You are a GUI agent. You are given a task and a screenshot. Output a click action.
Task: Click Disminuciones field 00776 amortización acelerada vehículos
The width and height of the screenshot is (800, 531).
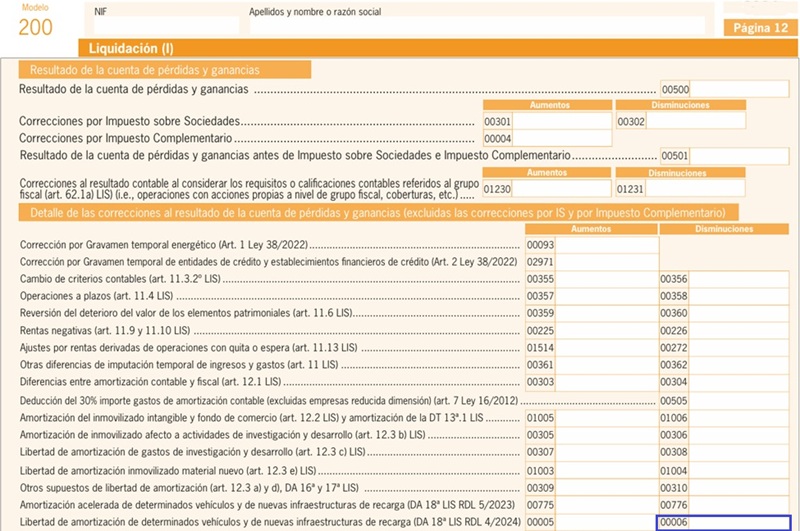click(x=739, y=505)
